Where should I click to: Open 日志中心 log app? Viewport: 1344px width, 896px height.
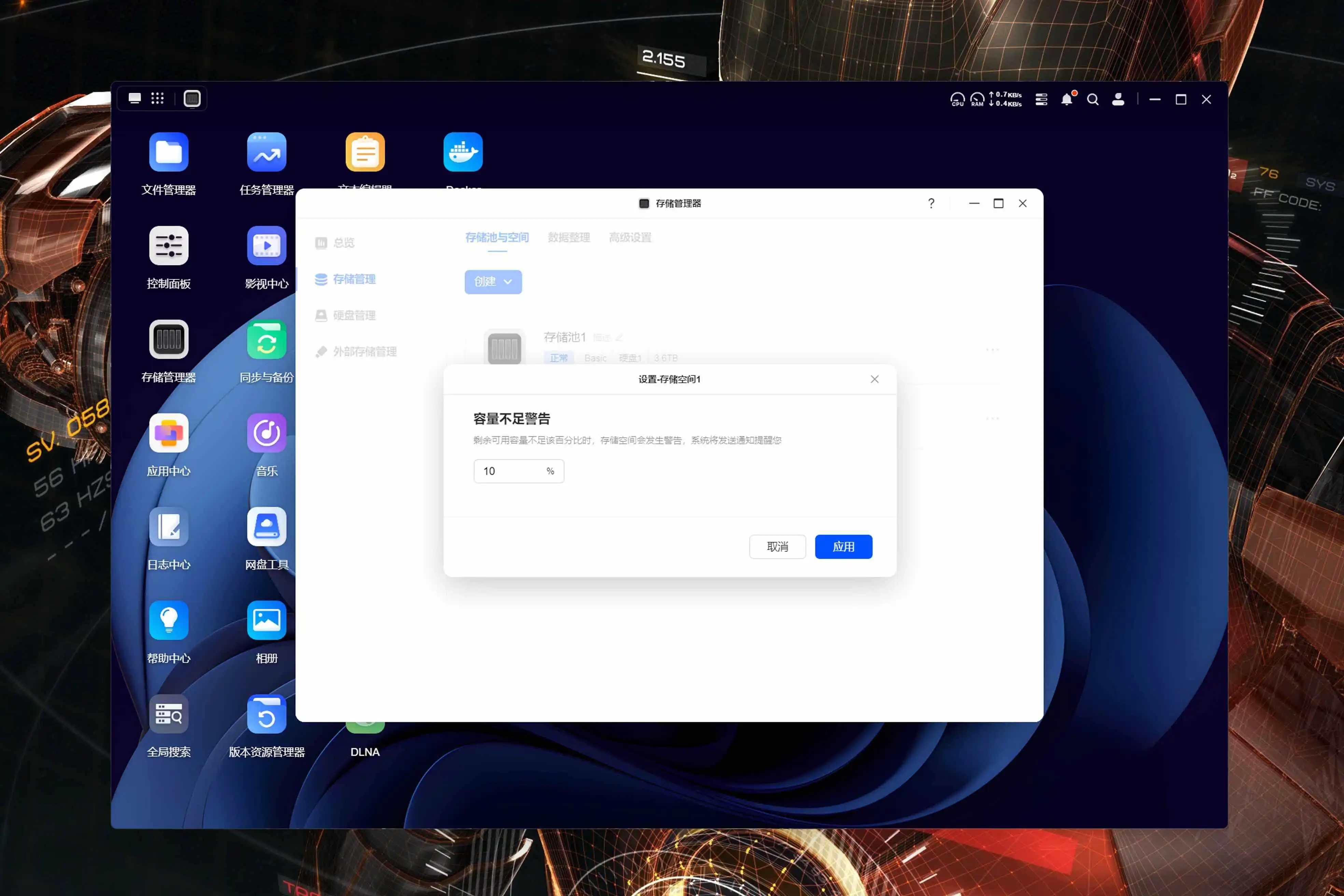(169, 527)
